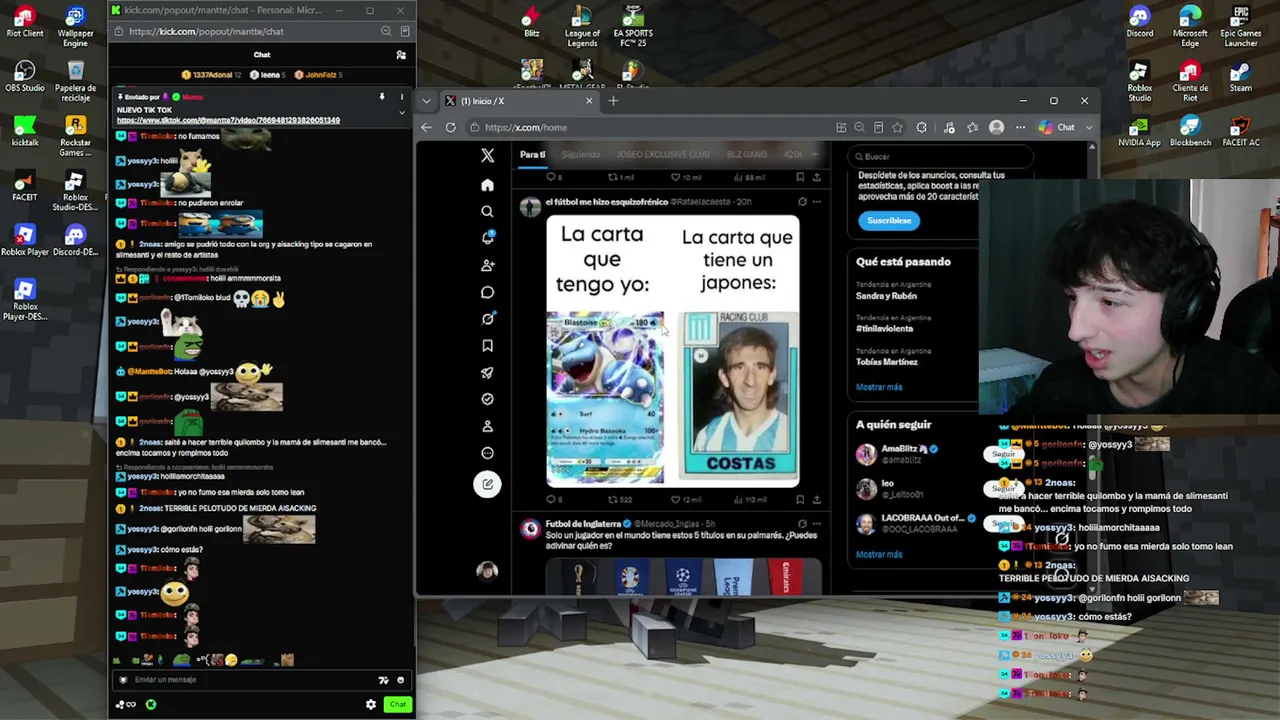This screenshot has height=720, width=1280.
Task: Click the X logo in the sidebar
Action: (x=487, y=156)
